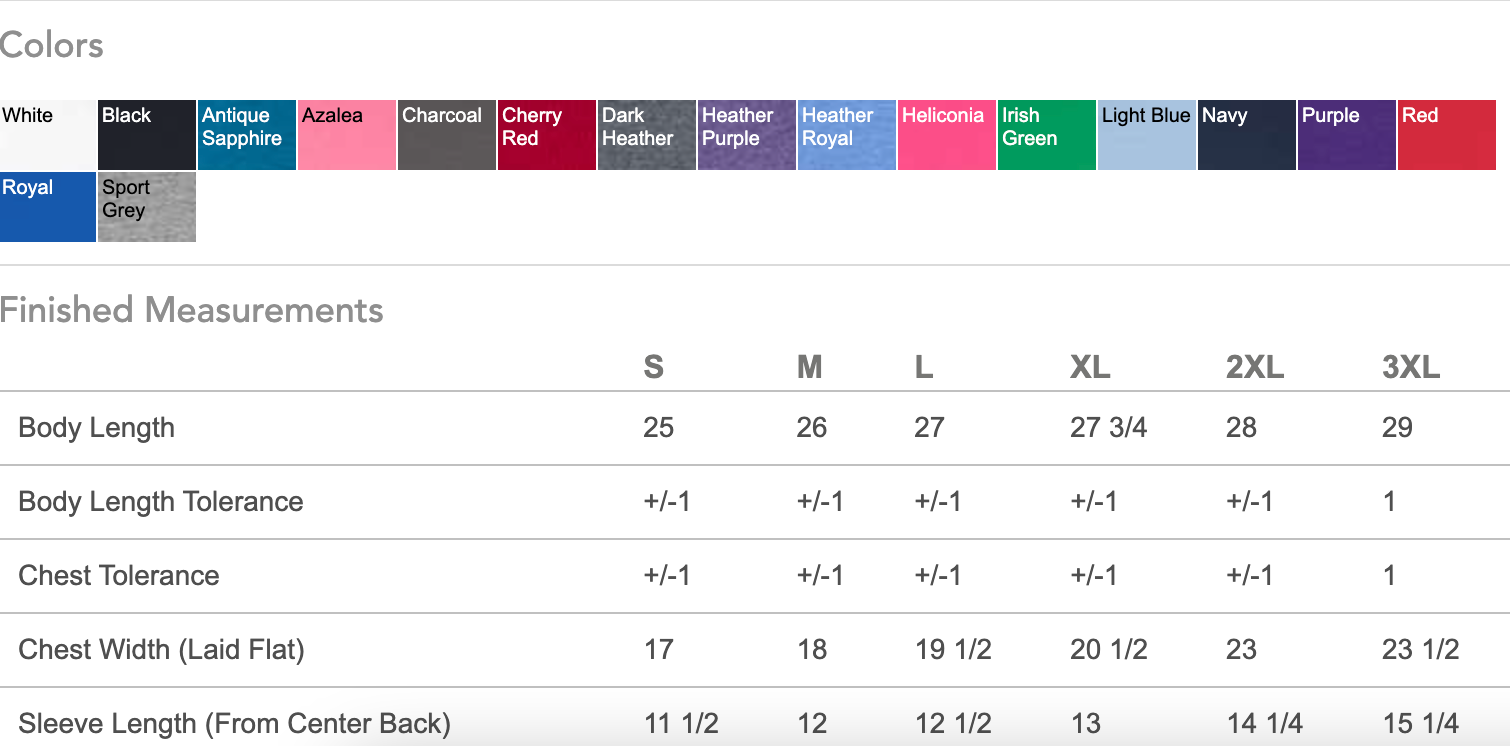Viewport: 1510px width, 746px height.
Task: Select the Azalea pink swatch
Action: (x=347, y=135)
